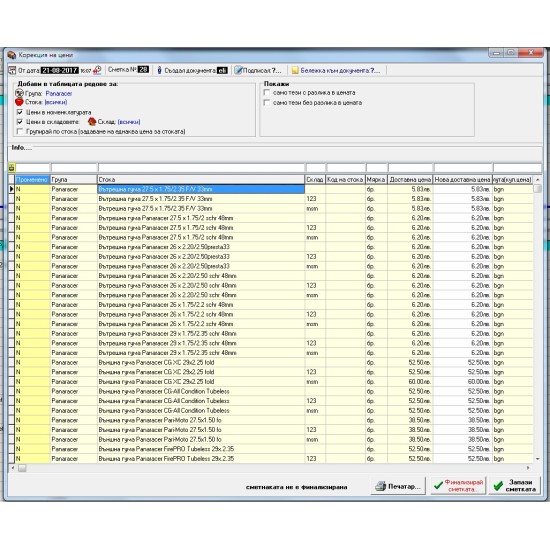Click table scroll down arrow
Screen dimensions: 550x550
537,459
